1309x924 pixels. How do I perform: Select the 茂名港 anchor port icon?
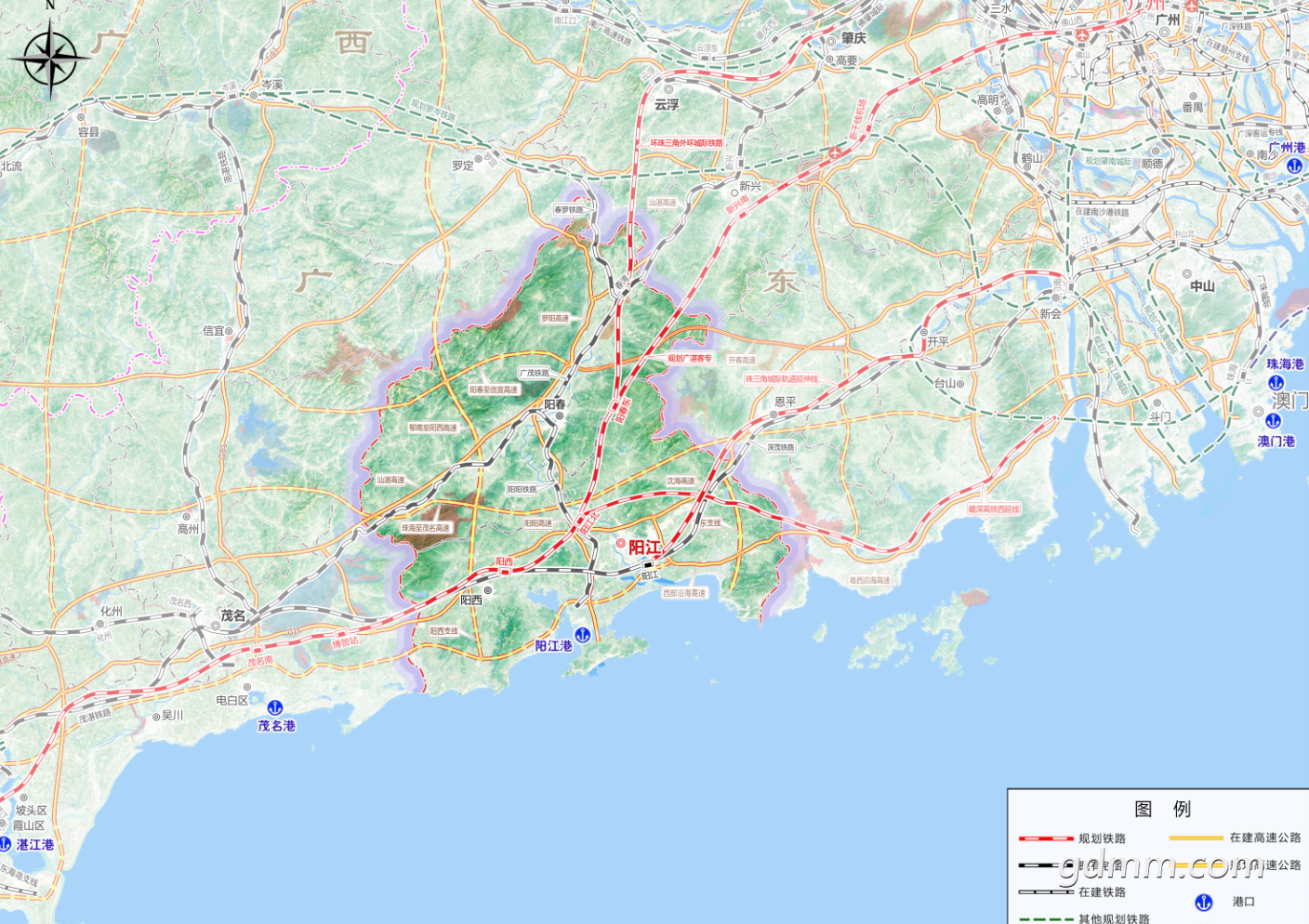(x=275, y=708)
